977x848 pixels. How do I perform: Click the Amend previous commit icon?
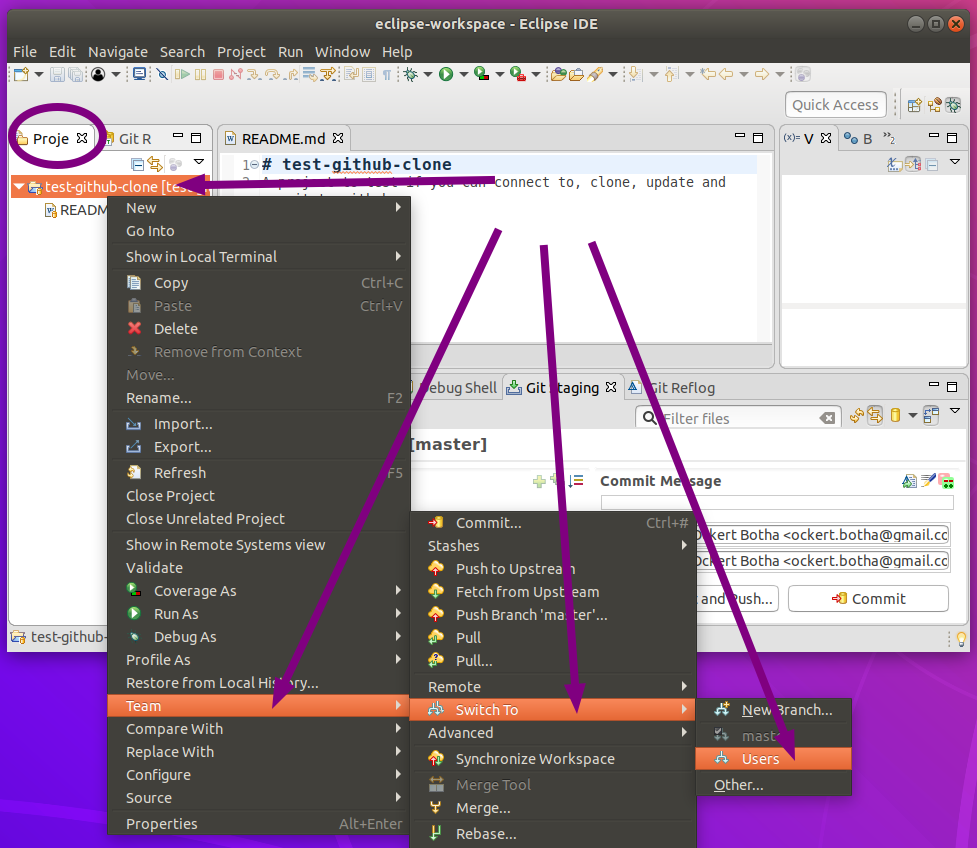910,480
